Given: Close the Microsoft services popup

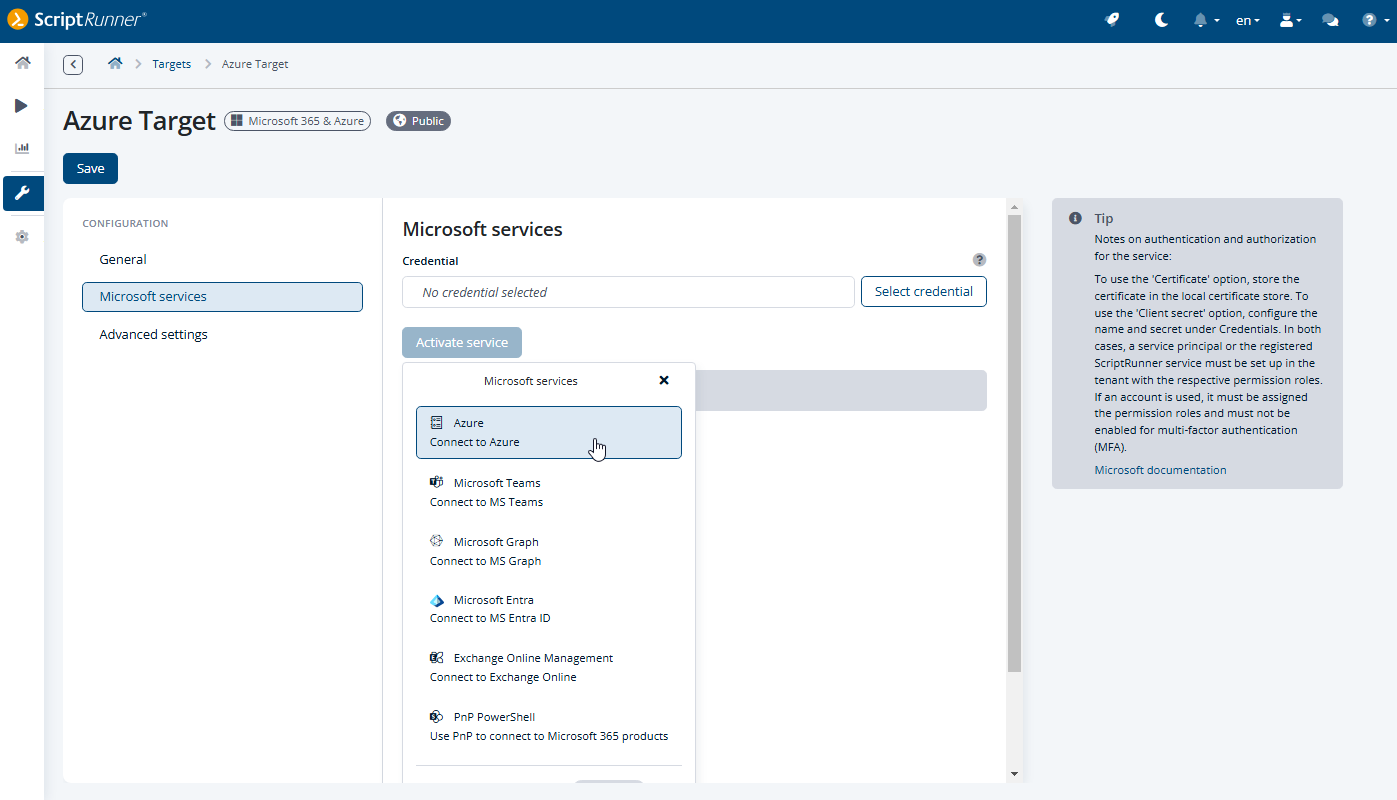Looking at the screenshot, I should click(x=664, y=380).
